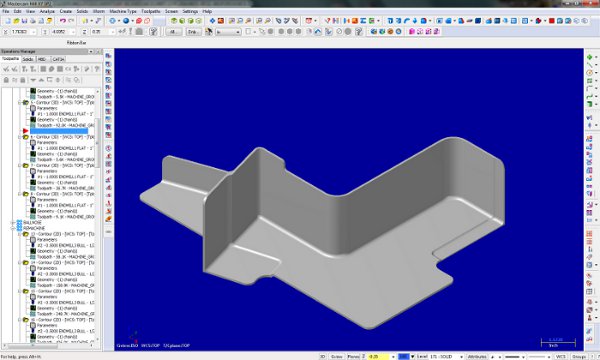Open the system color dropdown arrow
600x360 pixels.
[x=412, y=357]
